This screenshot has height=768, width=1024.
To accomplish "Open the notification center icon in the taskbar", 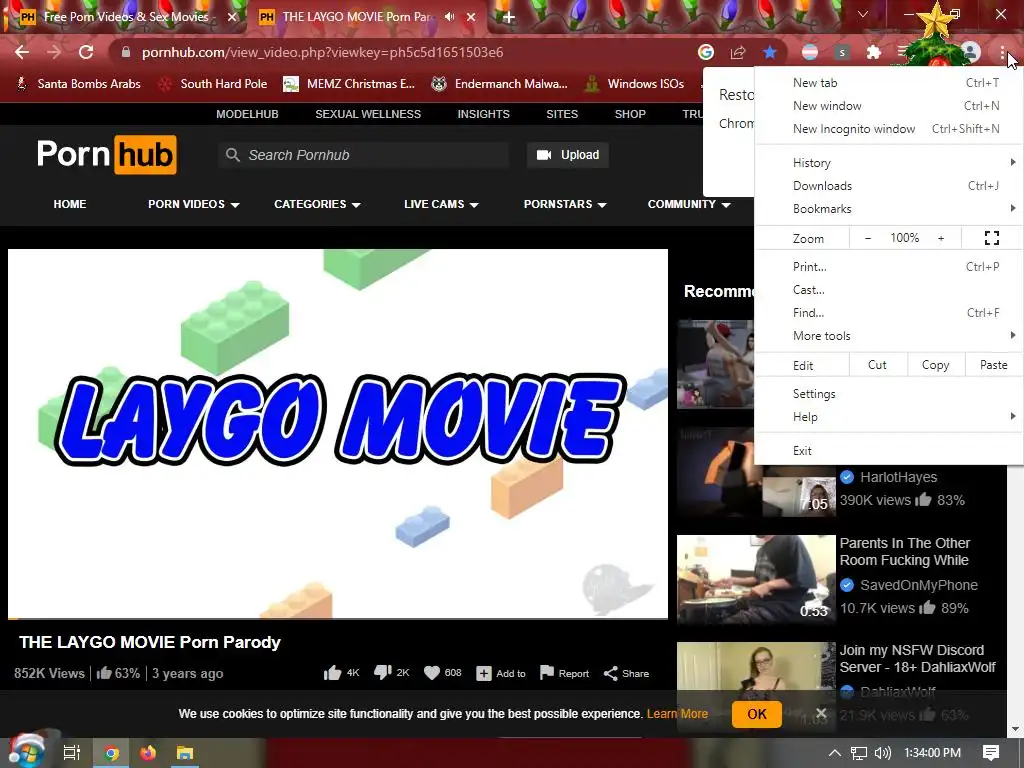I will pyautogui.click(x=991, y=753).
